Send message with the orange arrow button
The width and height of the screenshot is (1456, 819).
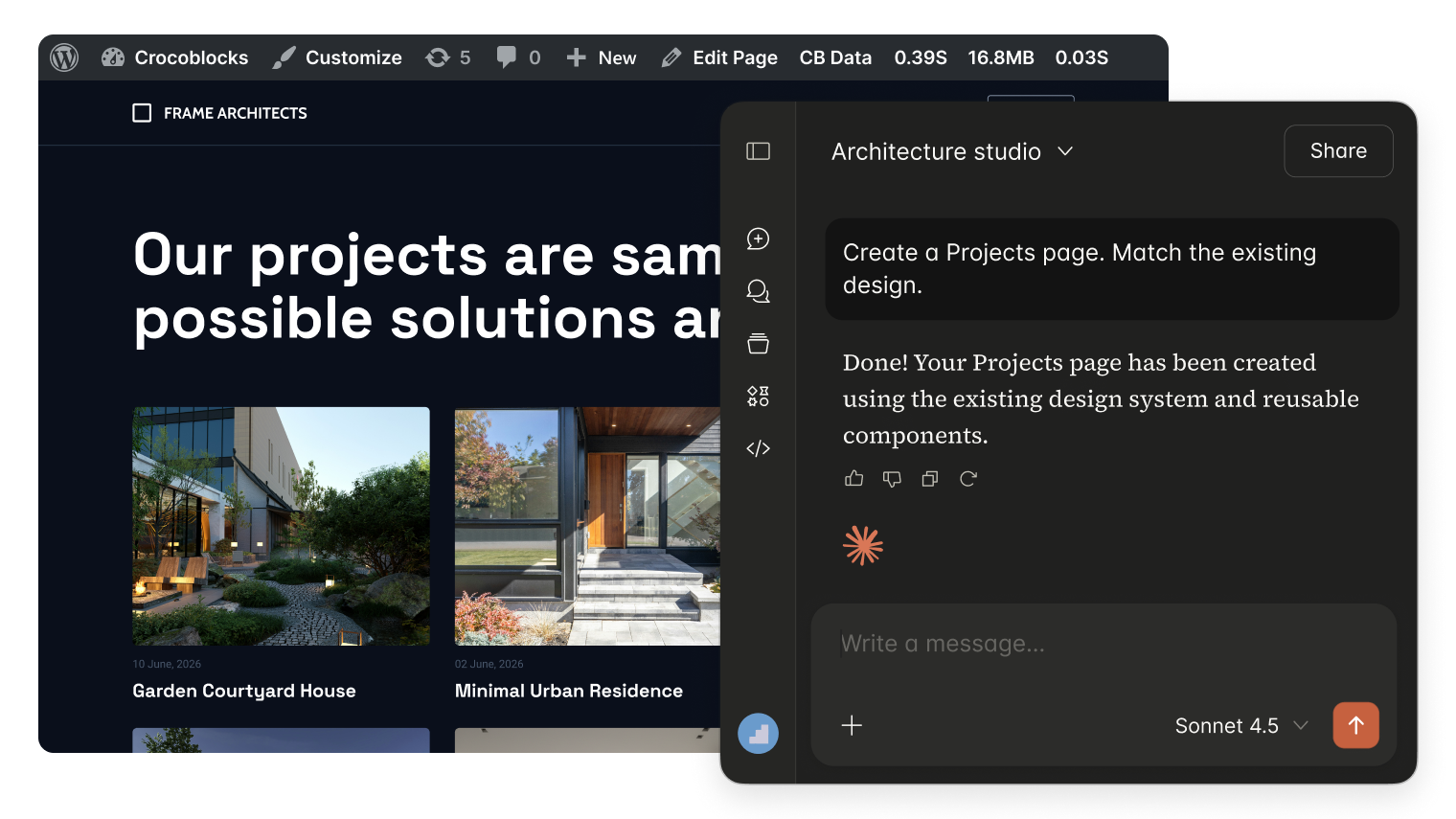tap(1356, 725)
